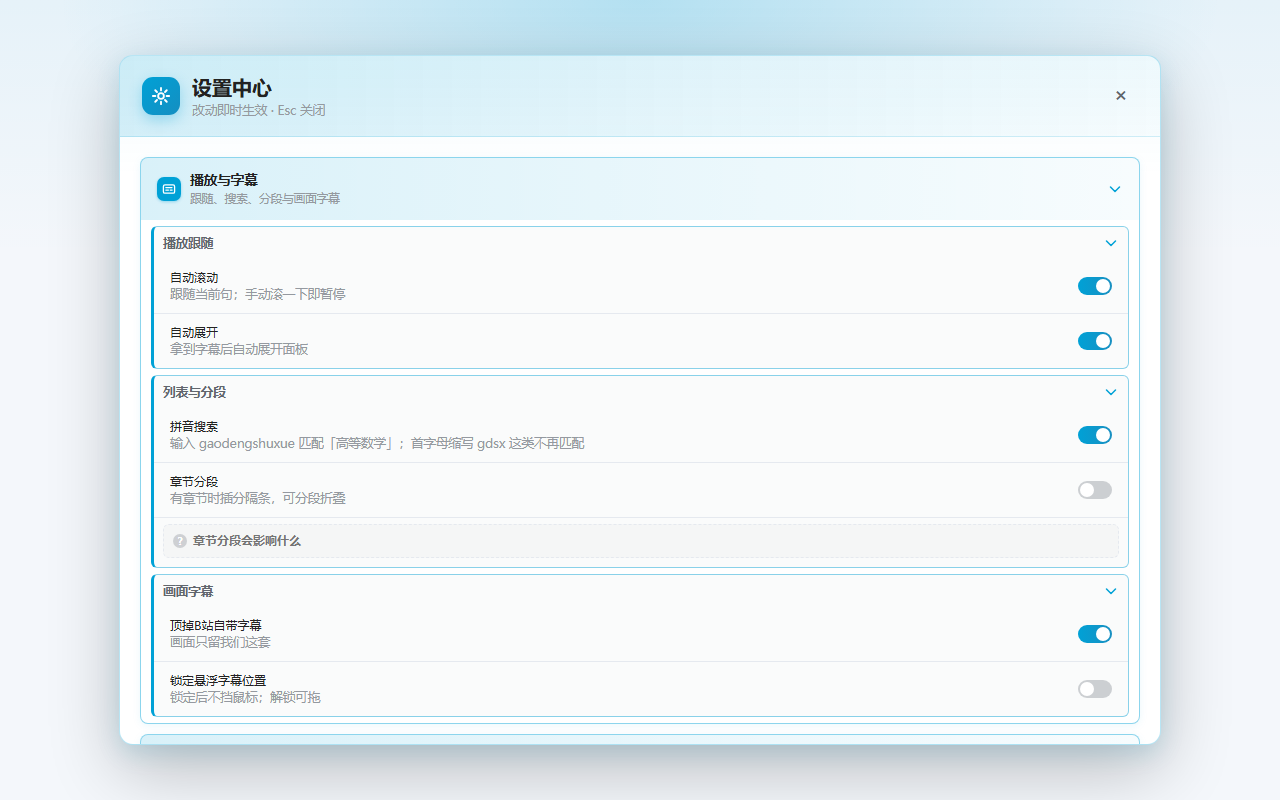Turn off the 自动展开 switch
The width and height of the screenshot is (1280, 800).
coord(1095,341)
